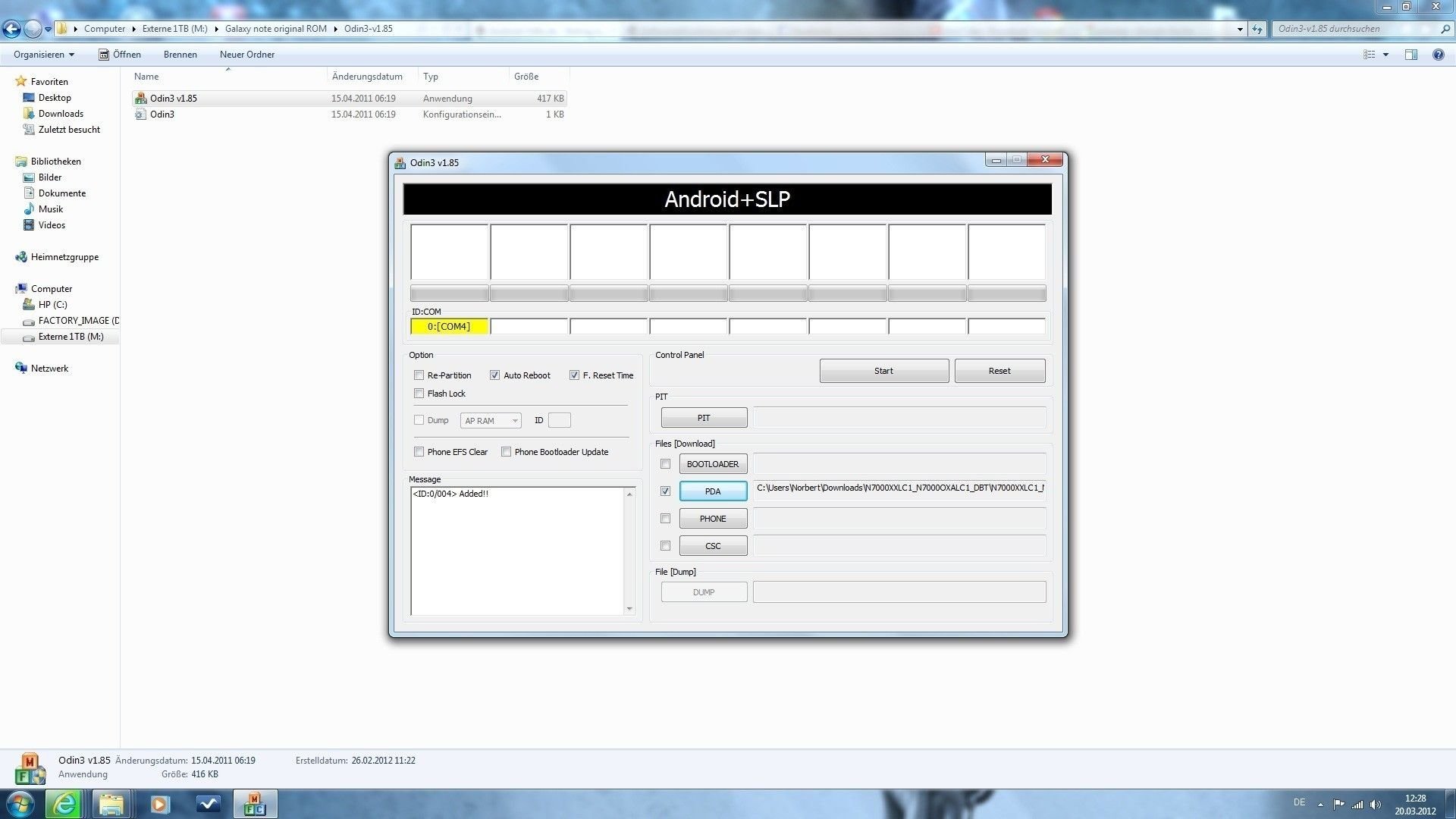Tick the BOOTLOADER file checkbox

(x=665, y=464)
